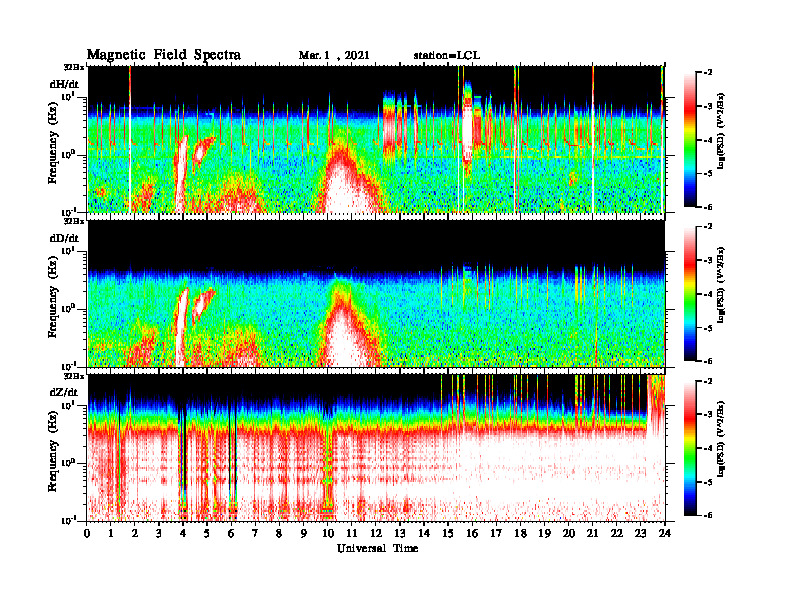
Task: Click hour tick label '22' on Universal Time axis
Action: click(x=616, y=533)
